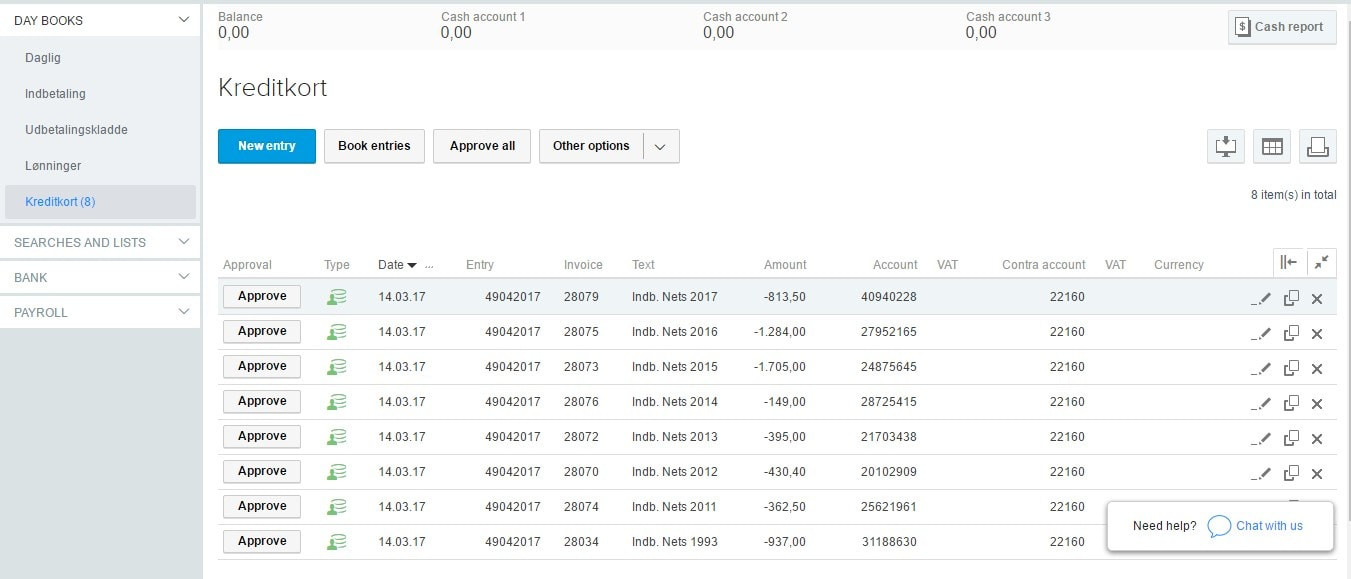The width and height of the screenshot is (1351, 579).
Task: Click the collapse columns icon in table header
Action: tap(1288, 263)
